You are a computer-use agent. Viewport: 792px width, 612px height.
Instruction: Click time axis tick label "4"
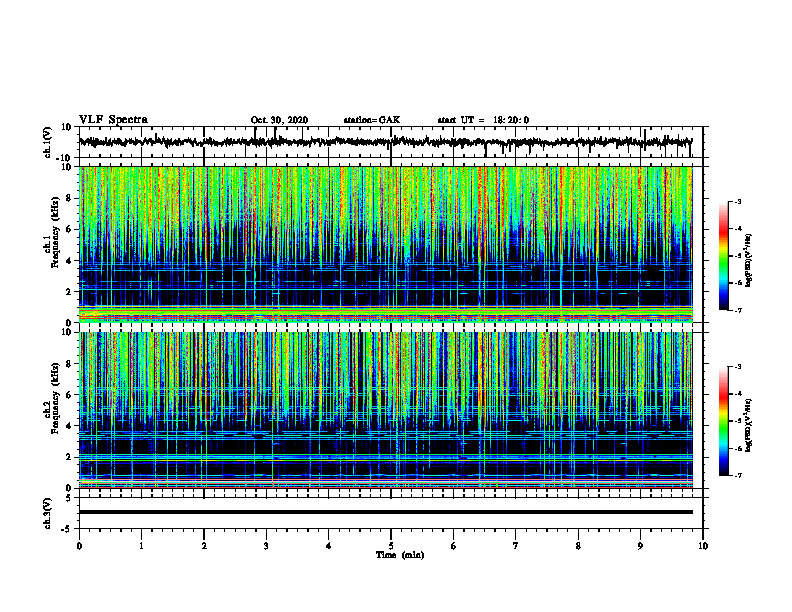tap(329, 546)
